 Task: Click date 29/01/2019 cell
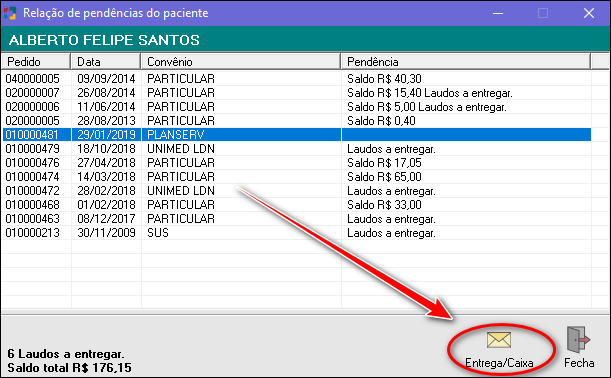pos(106,135)
